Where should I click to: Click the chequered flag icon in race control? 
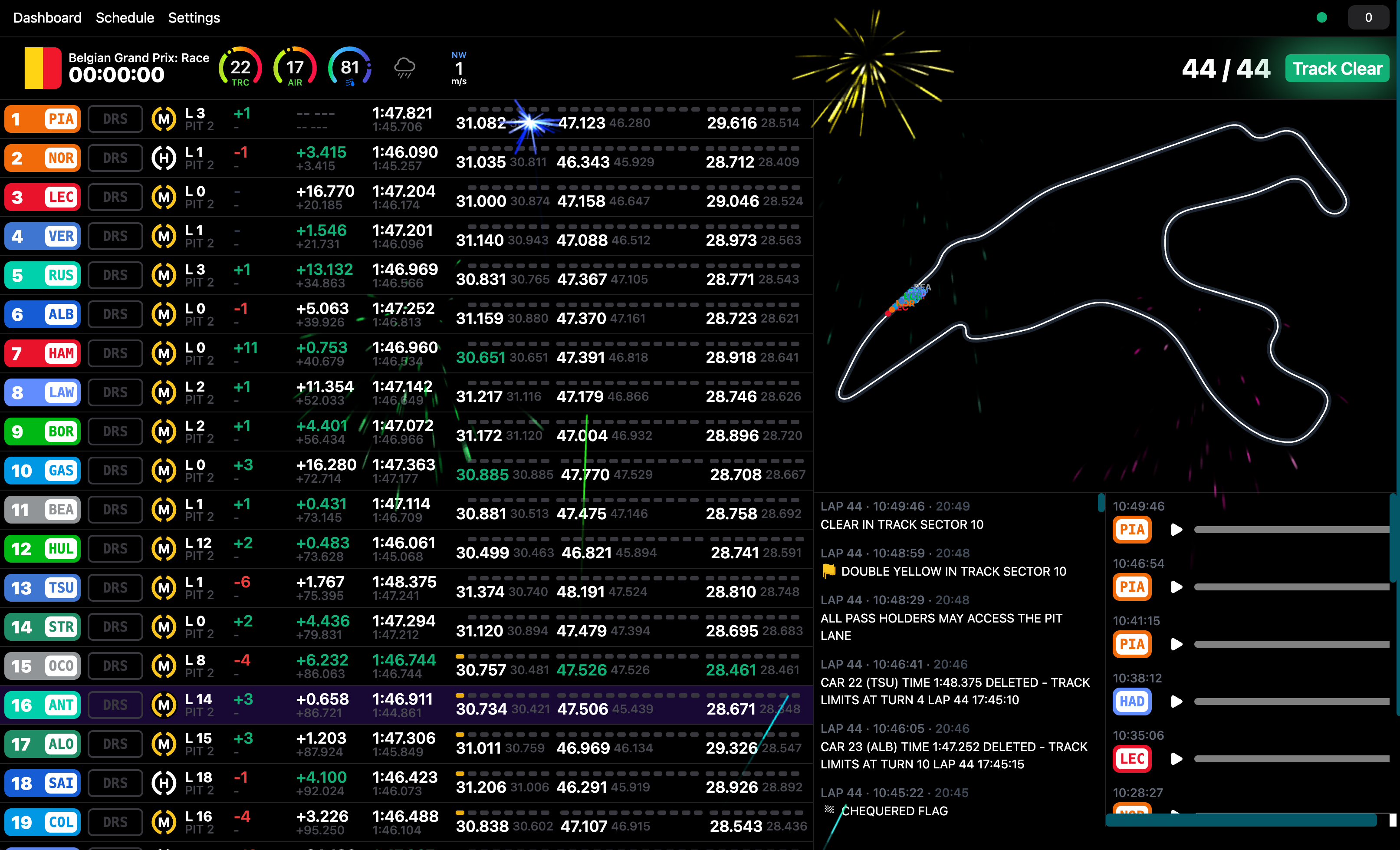(829, 810)
